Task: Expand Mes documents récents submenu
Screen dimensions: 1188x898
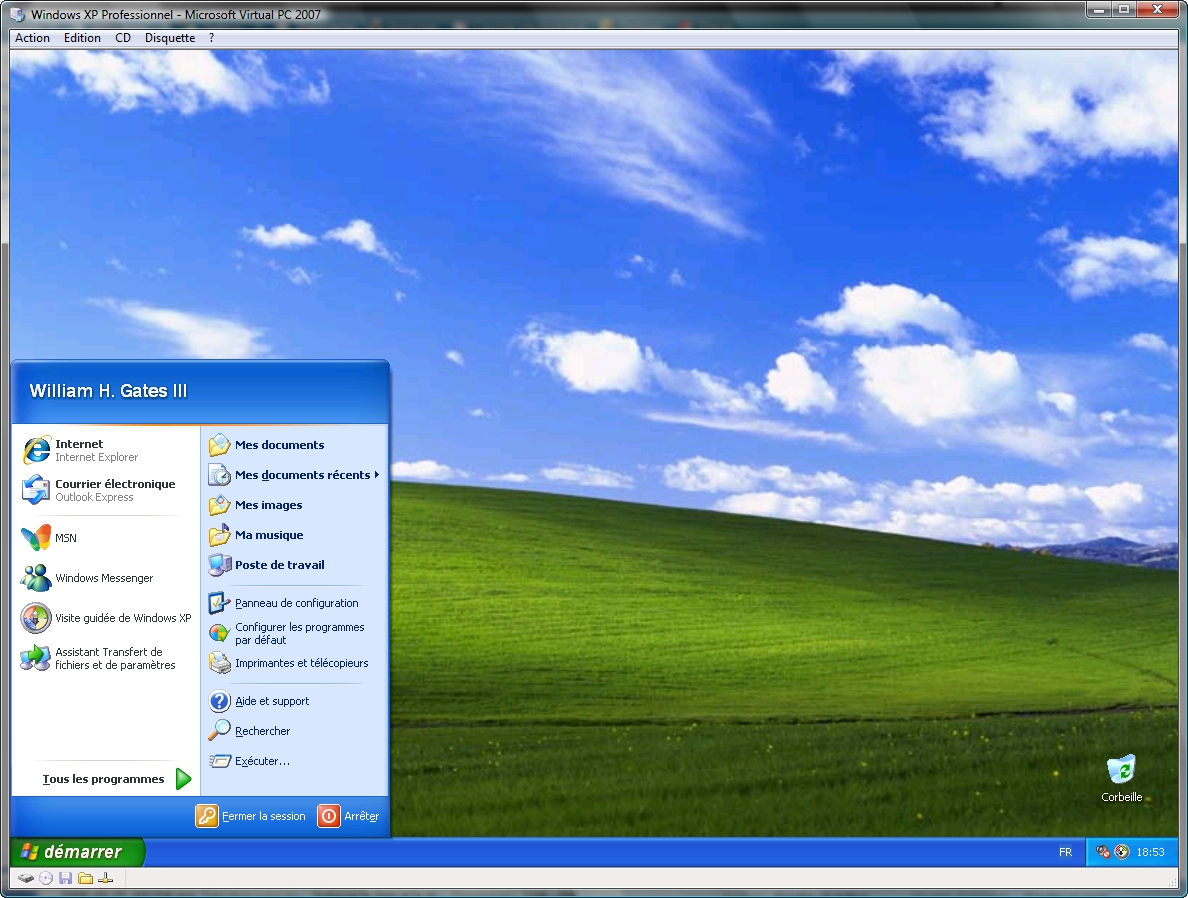Action: coord(294,475)
